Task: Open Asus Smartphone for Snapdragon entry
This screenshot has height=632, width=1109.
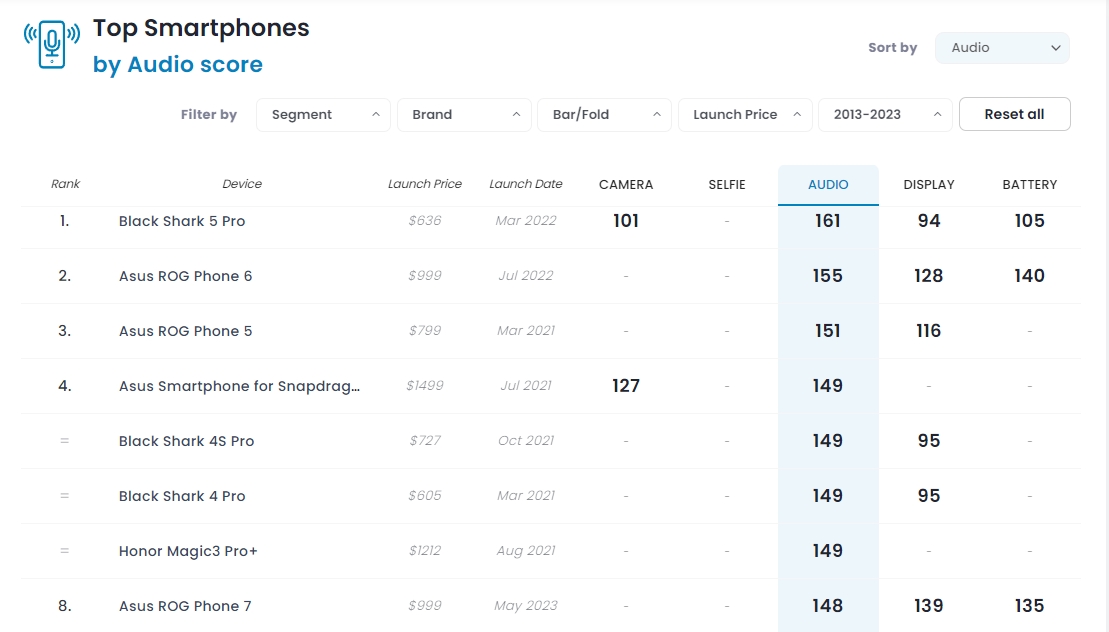Action: coord(239,386)
